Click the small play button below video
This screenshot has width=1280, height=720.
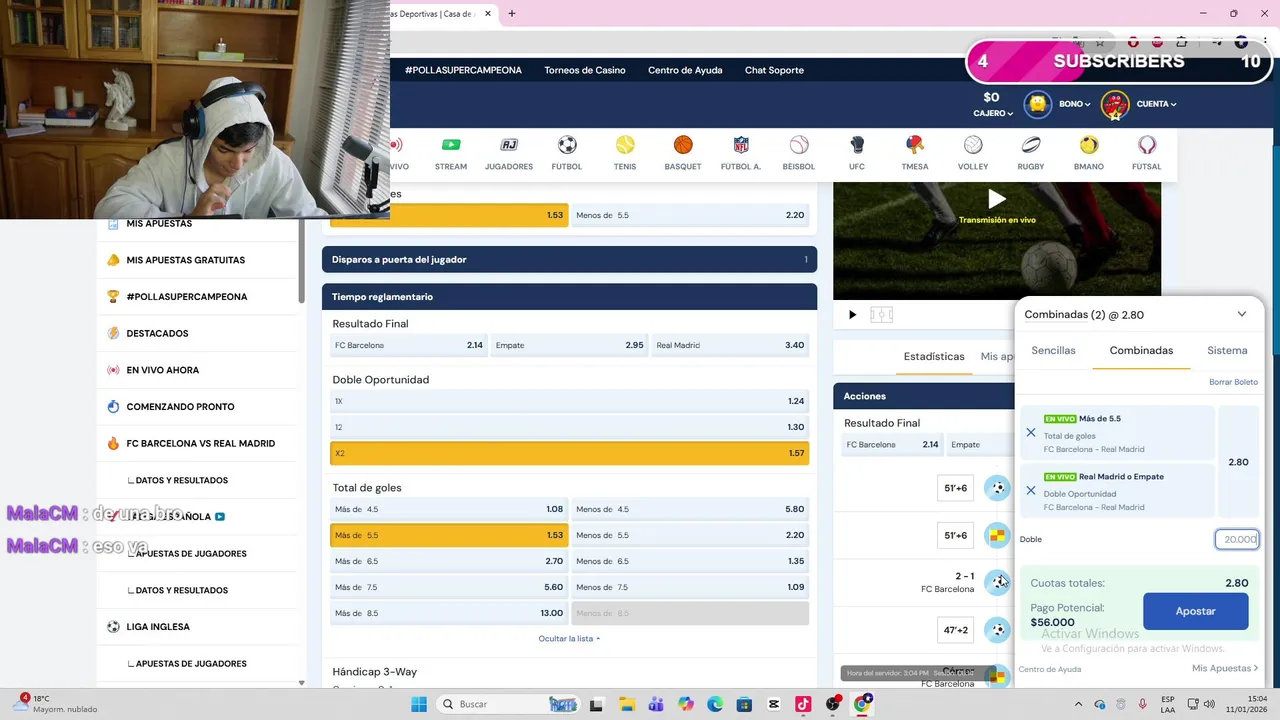(x=852, y=315)
